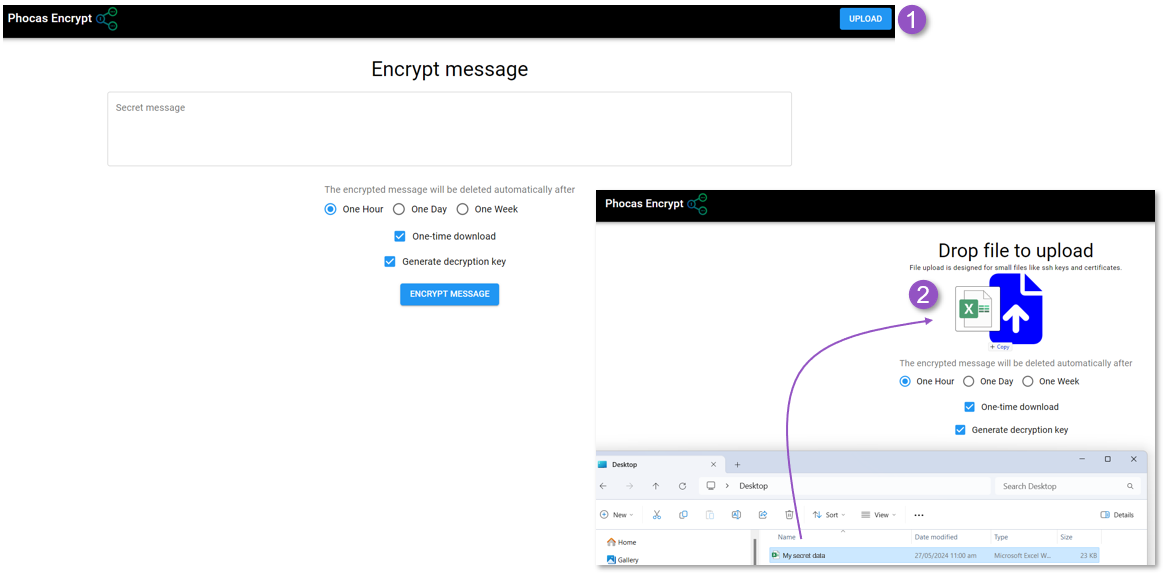Refresh the Desktop folder in File Explorer
The image size is (1171, 575).
[x=683, y=486]
